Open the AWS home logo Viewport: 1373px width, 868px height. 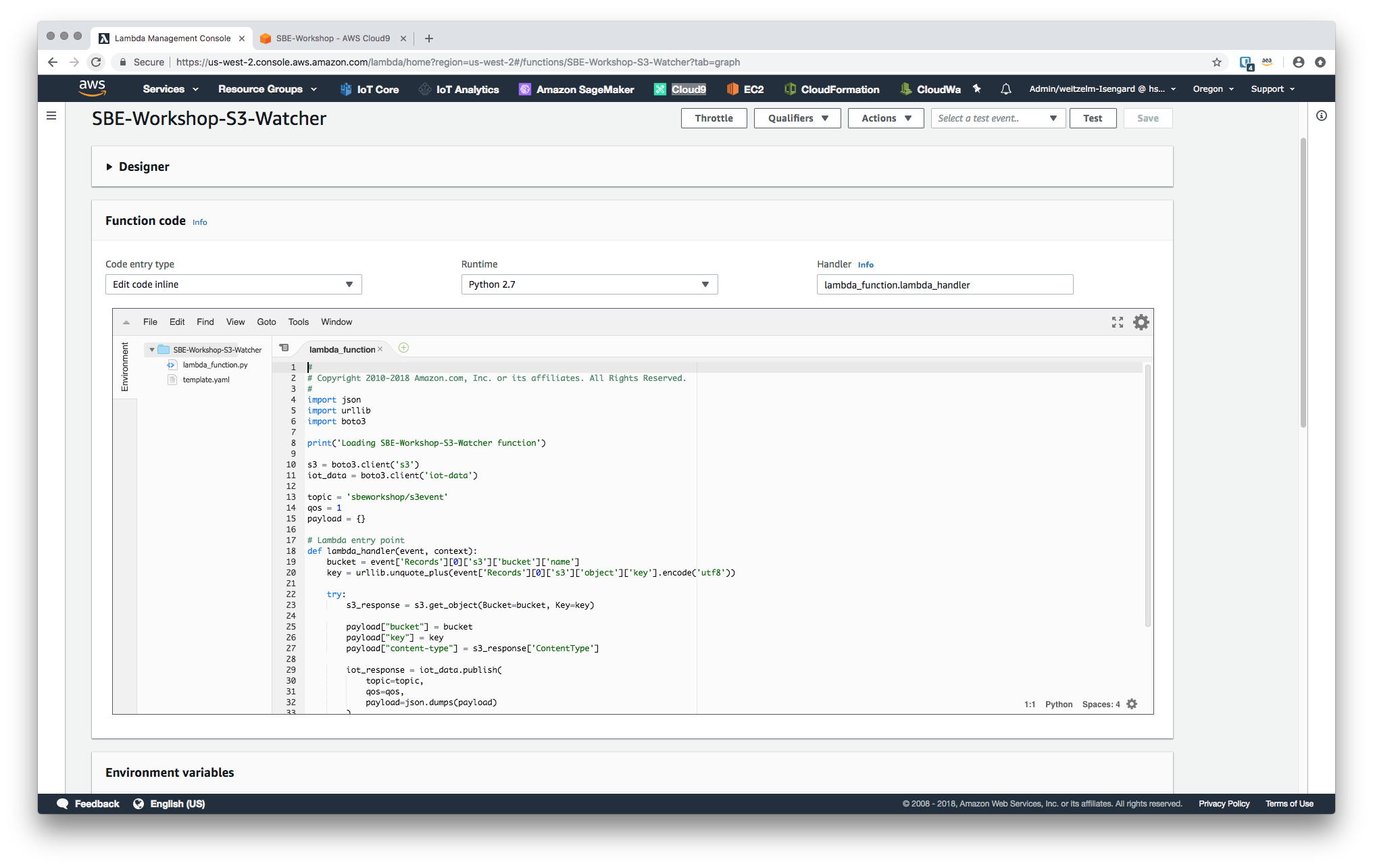click(92, 88)
